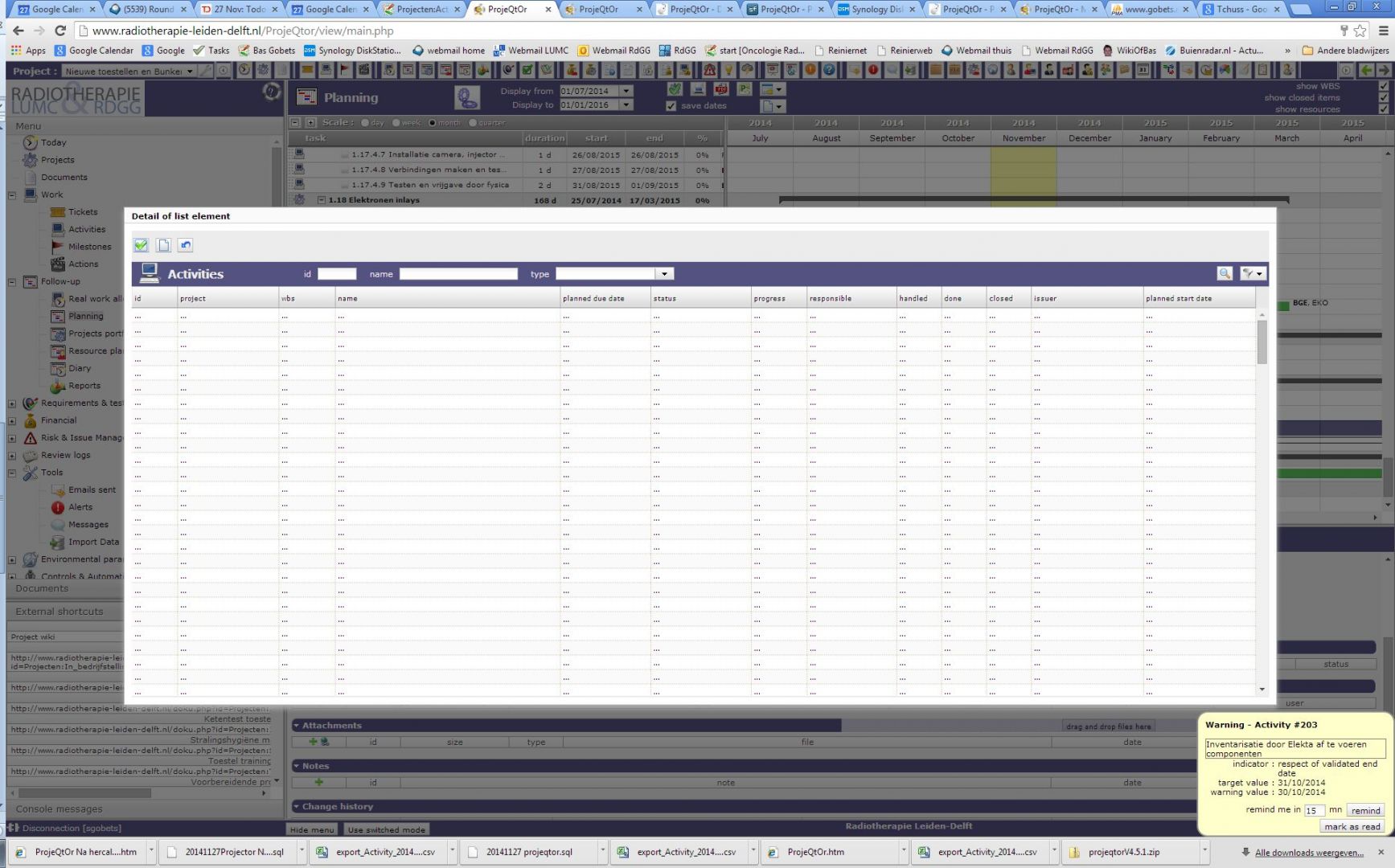The height and width of the screenshot is (868, 1395).
Task: Click the PDF export icon in Planning header
Action: coord(721,89)
